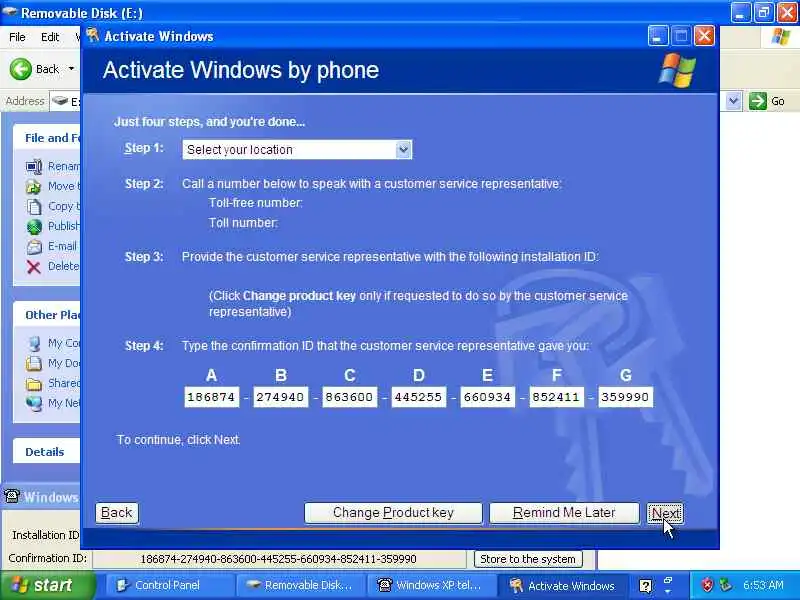Image resolution: width=800 pixels, height=600 pixels.
Task: Click telephone icon of Windows XP tel window
Action: tap(11, 496)
